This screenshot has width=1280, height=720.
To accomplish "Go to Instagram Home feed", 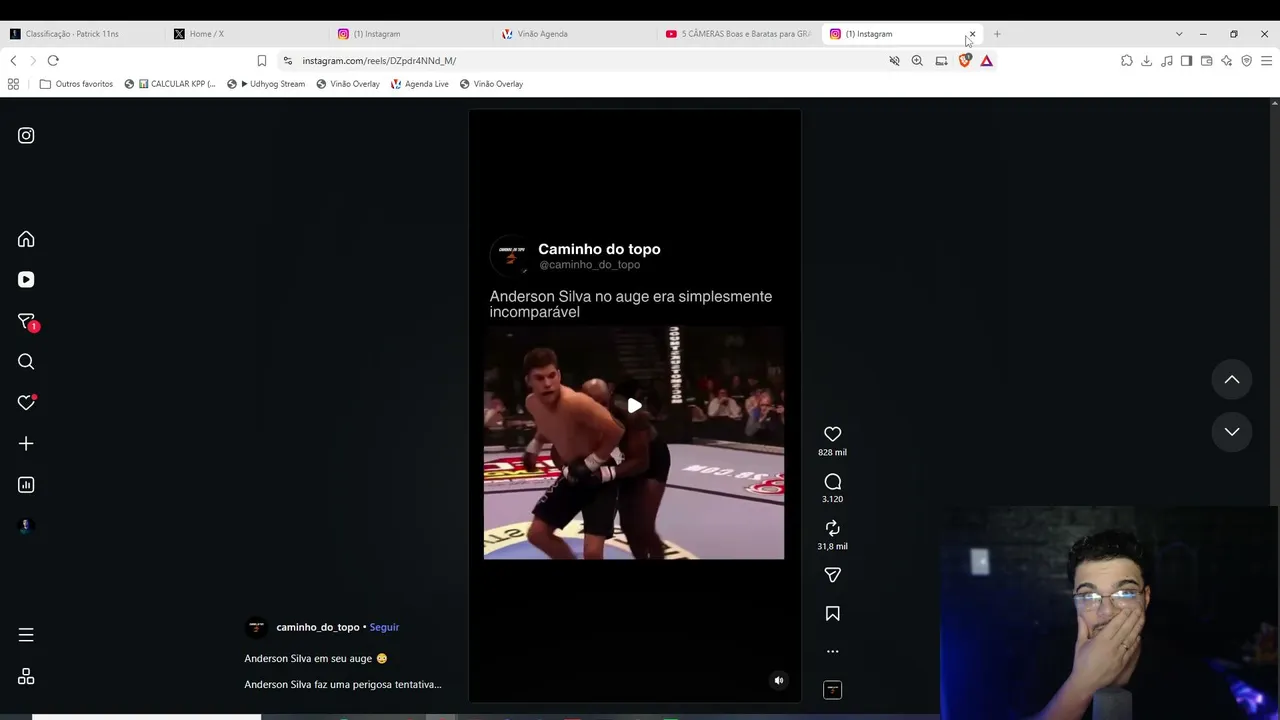I will [x=26, y=239].
